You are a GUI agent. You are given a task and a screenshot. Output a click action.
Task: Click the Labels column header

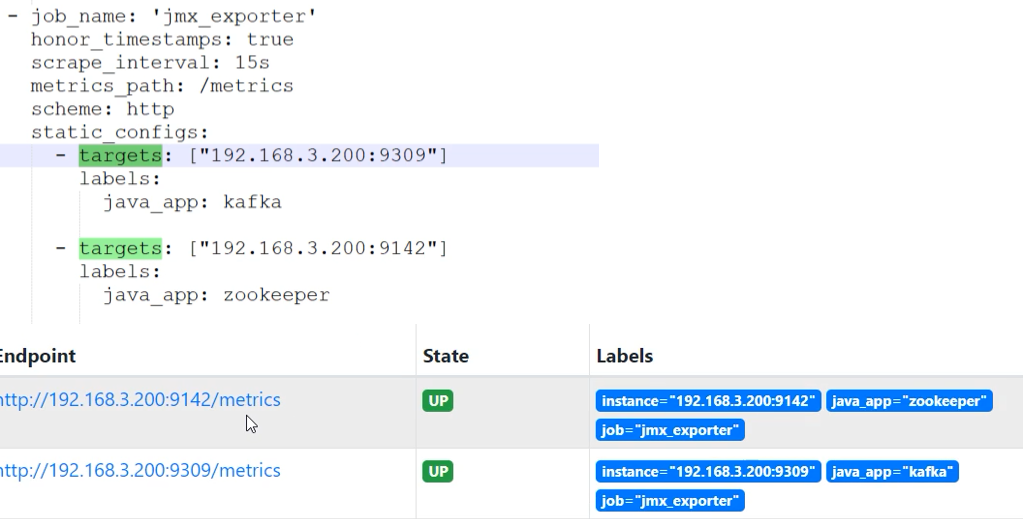625,356
